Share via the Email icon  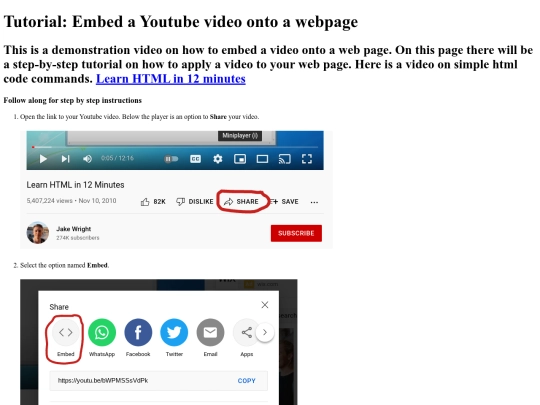[210, 332]
